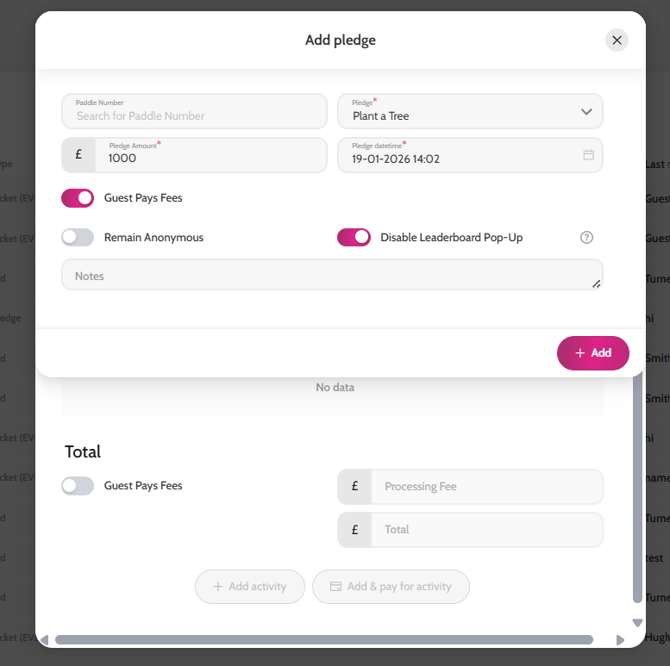Enable the Remain Anonymous toggle

pos(77,238)
